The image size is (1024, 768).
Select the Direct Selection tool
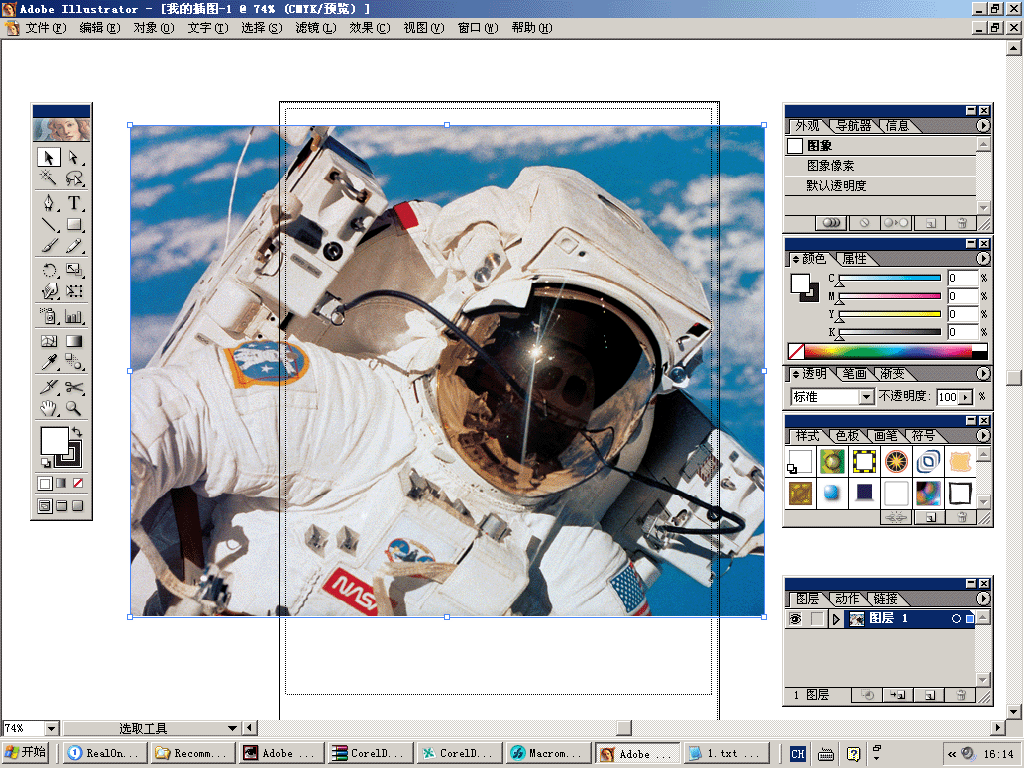(74, 157)
